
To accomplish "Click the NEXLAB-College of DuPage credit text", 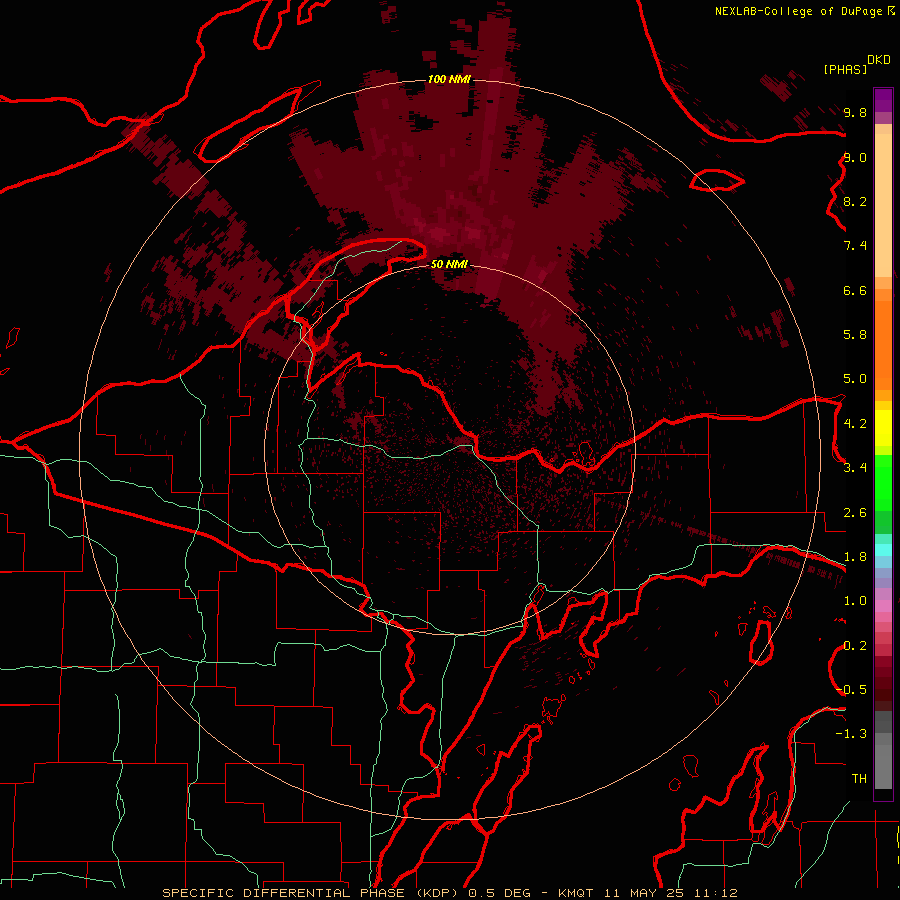I will (799, 11).
